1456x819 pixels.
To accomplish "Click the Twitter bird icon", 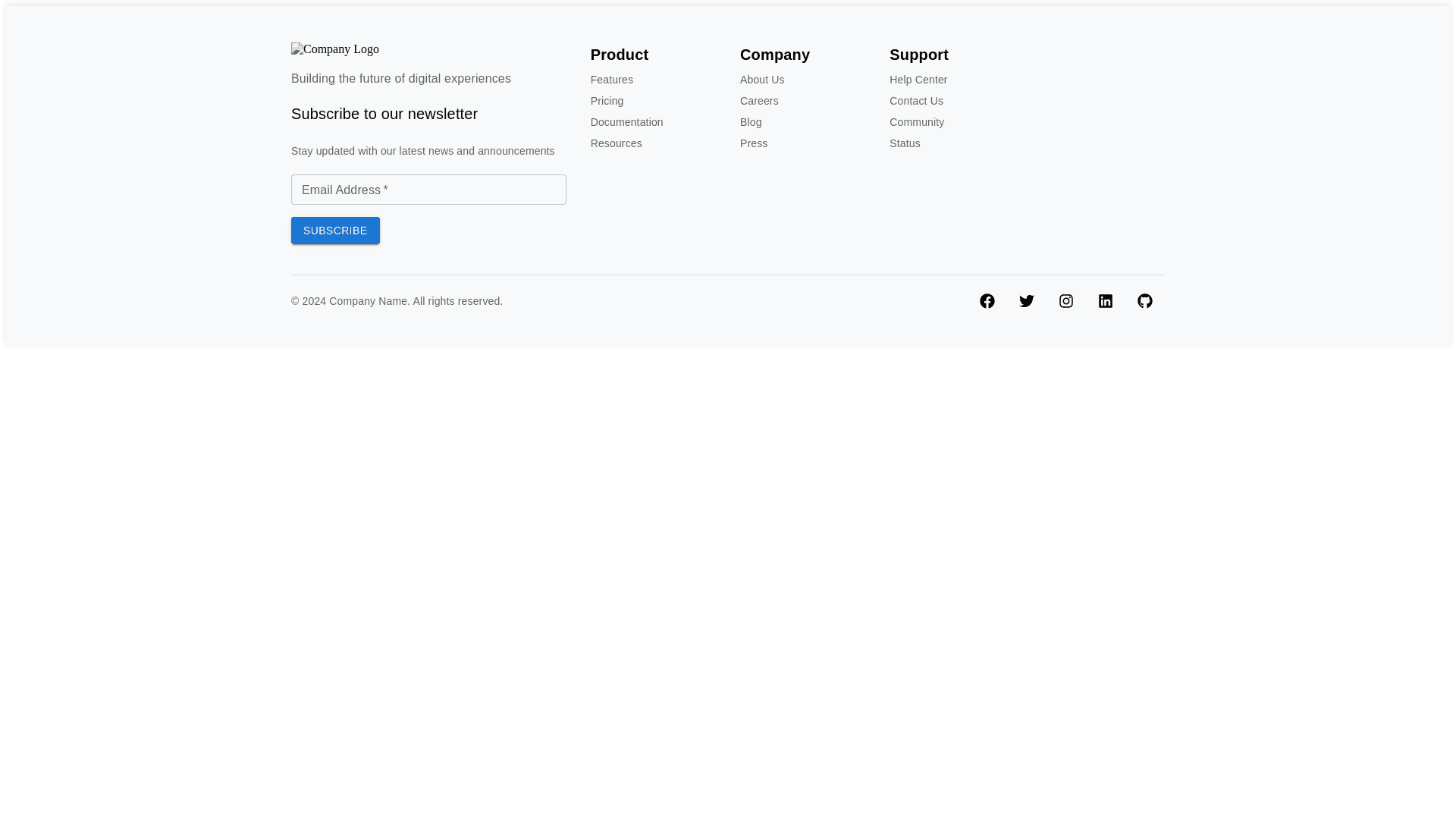I will (x=1026, y=301).
